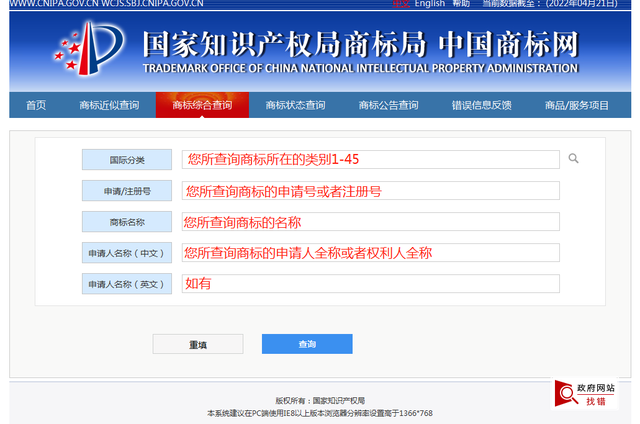Screen dimensions: 640x424
Task: Focus the 申请/注册号 input field
Action: (x=371, y=191)
